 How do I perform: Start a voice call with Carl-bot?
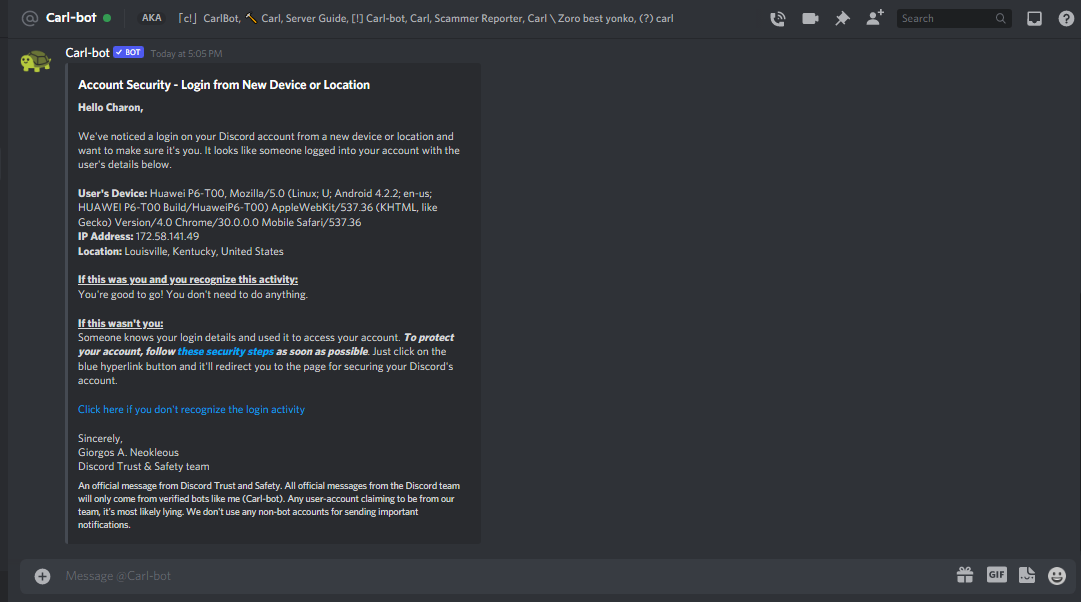[x=778, y=18]
